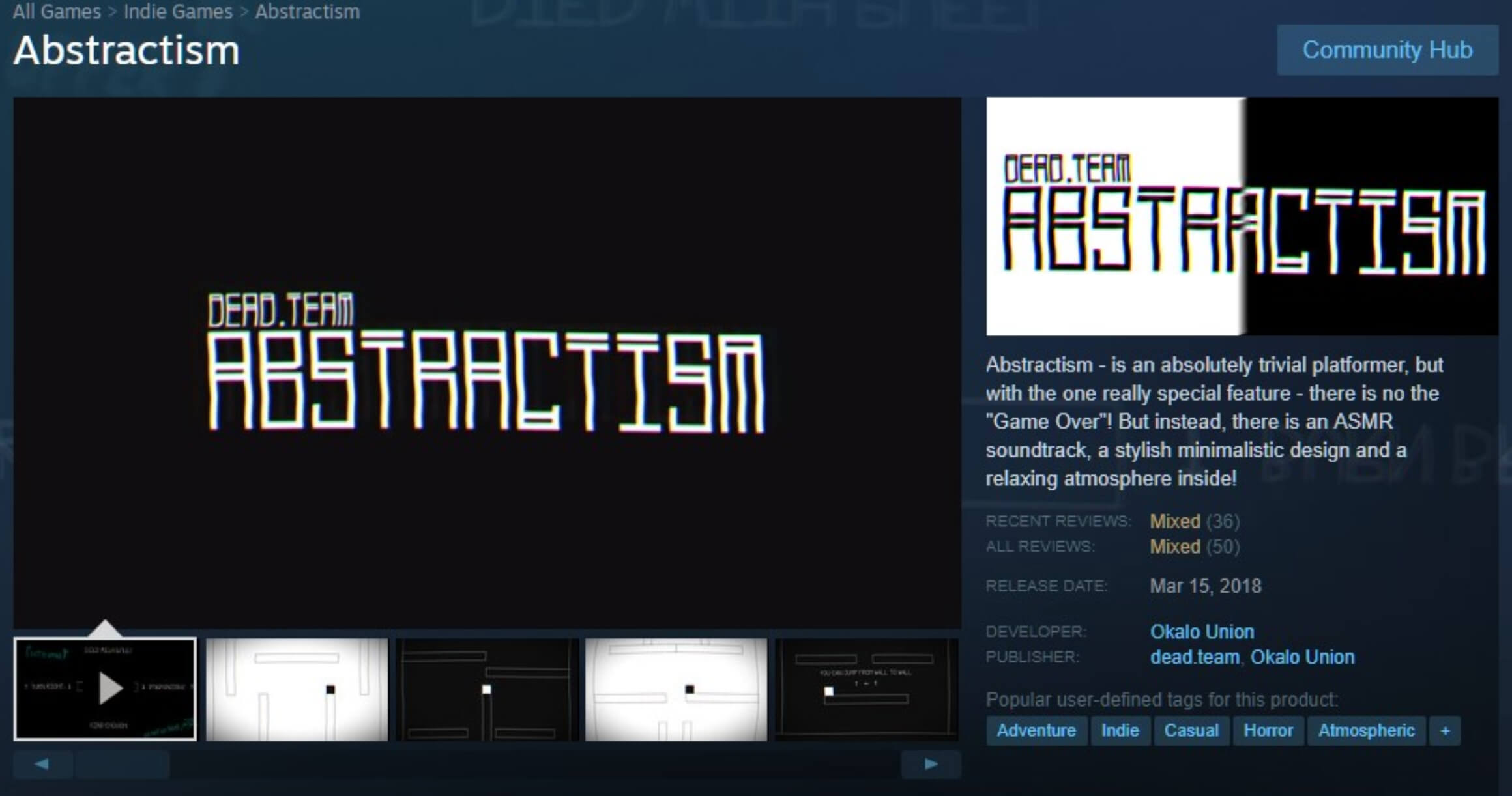The height and width of the screenshot is (796, 1512).
Task: Click the main video display area
Action: click(x=487, y=363)
